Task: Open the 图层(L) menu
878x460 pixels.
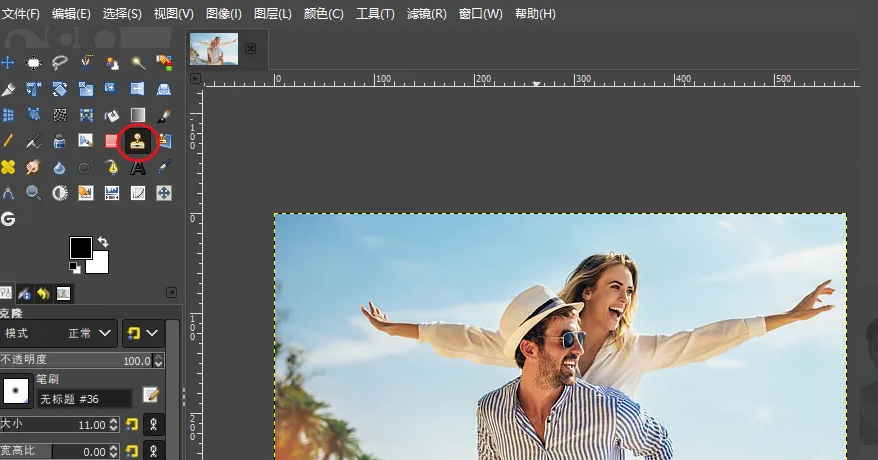Action: pyautogui.click(x=272, y=14)
